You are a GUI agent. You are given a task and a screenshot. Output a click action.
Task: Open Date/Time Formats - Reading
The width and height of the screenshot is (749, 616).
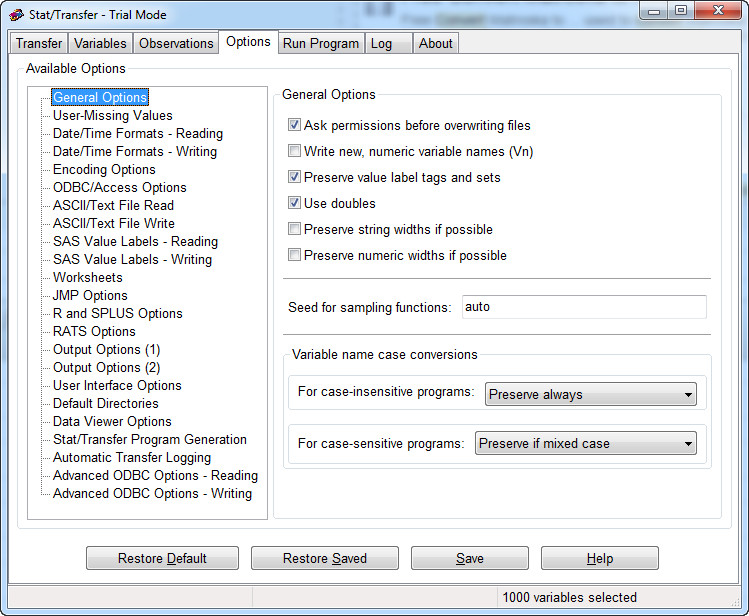(138, 134)
